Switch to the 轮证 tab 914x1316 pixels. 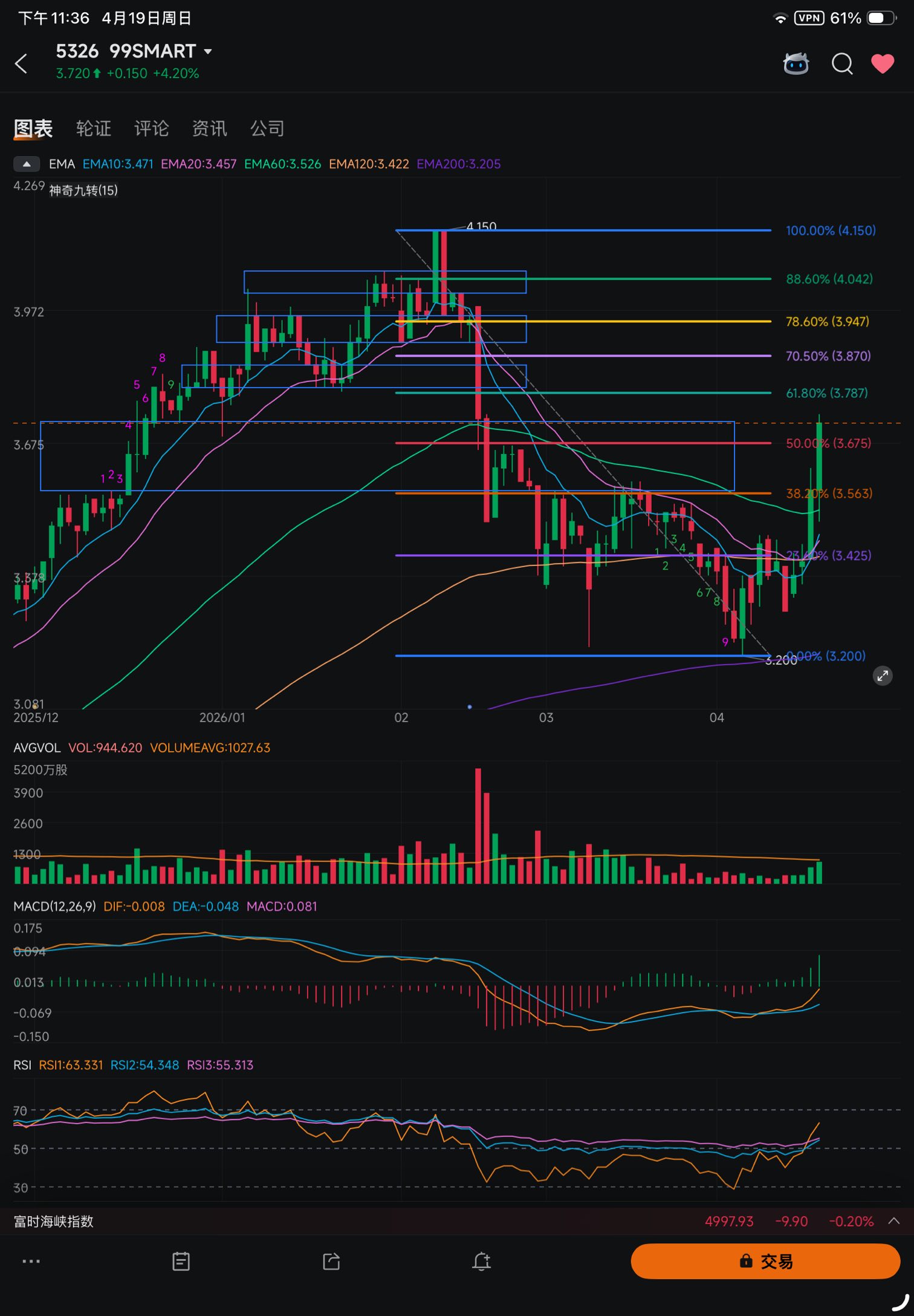tap(94, 128)
